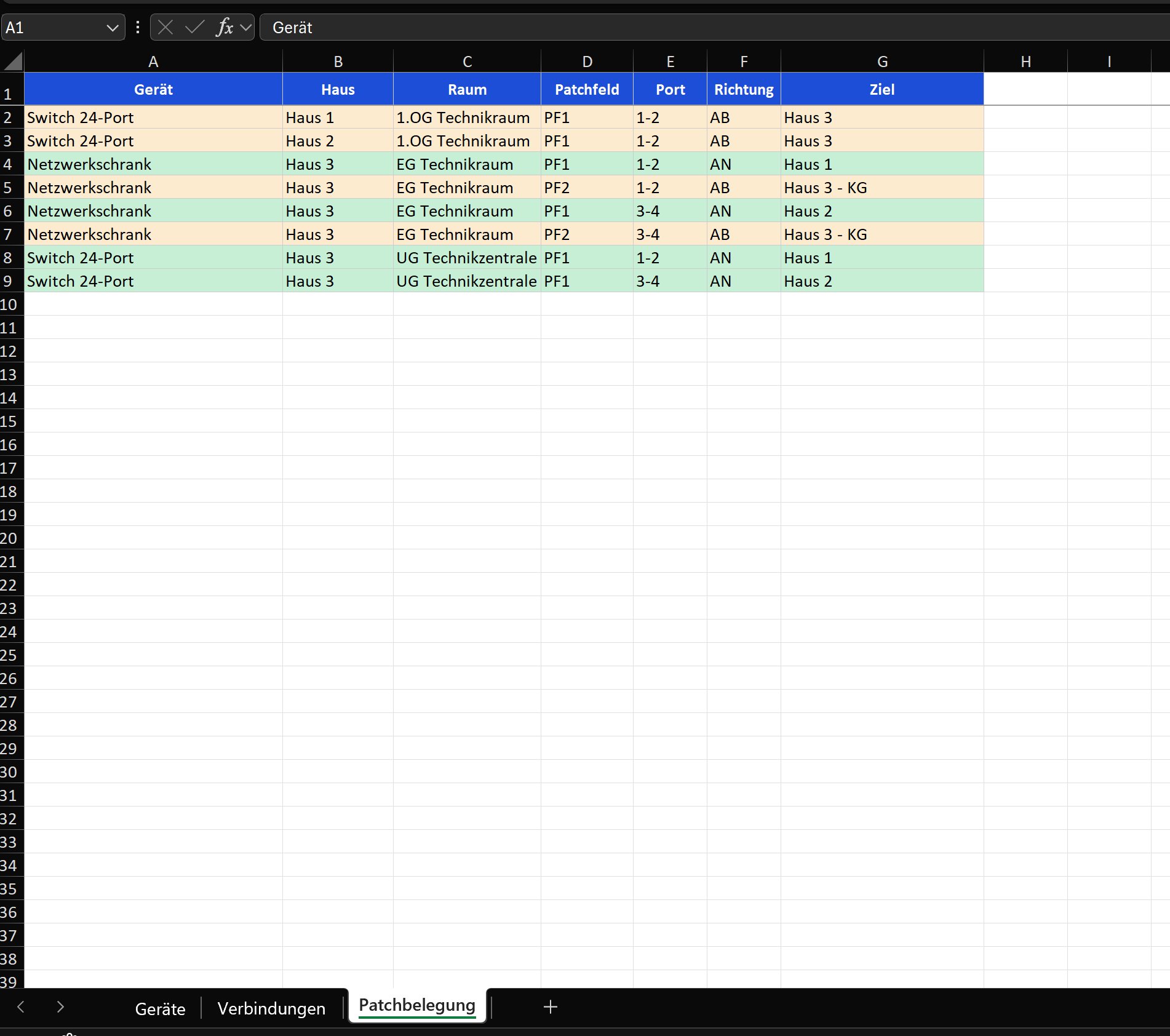Click PF2 cell in row 5
Viewport: 1170px width, 1036px height.
tap(587, 187)
